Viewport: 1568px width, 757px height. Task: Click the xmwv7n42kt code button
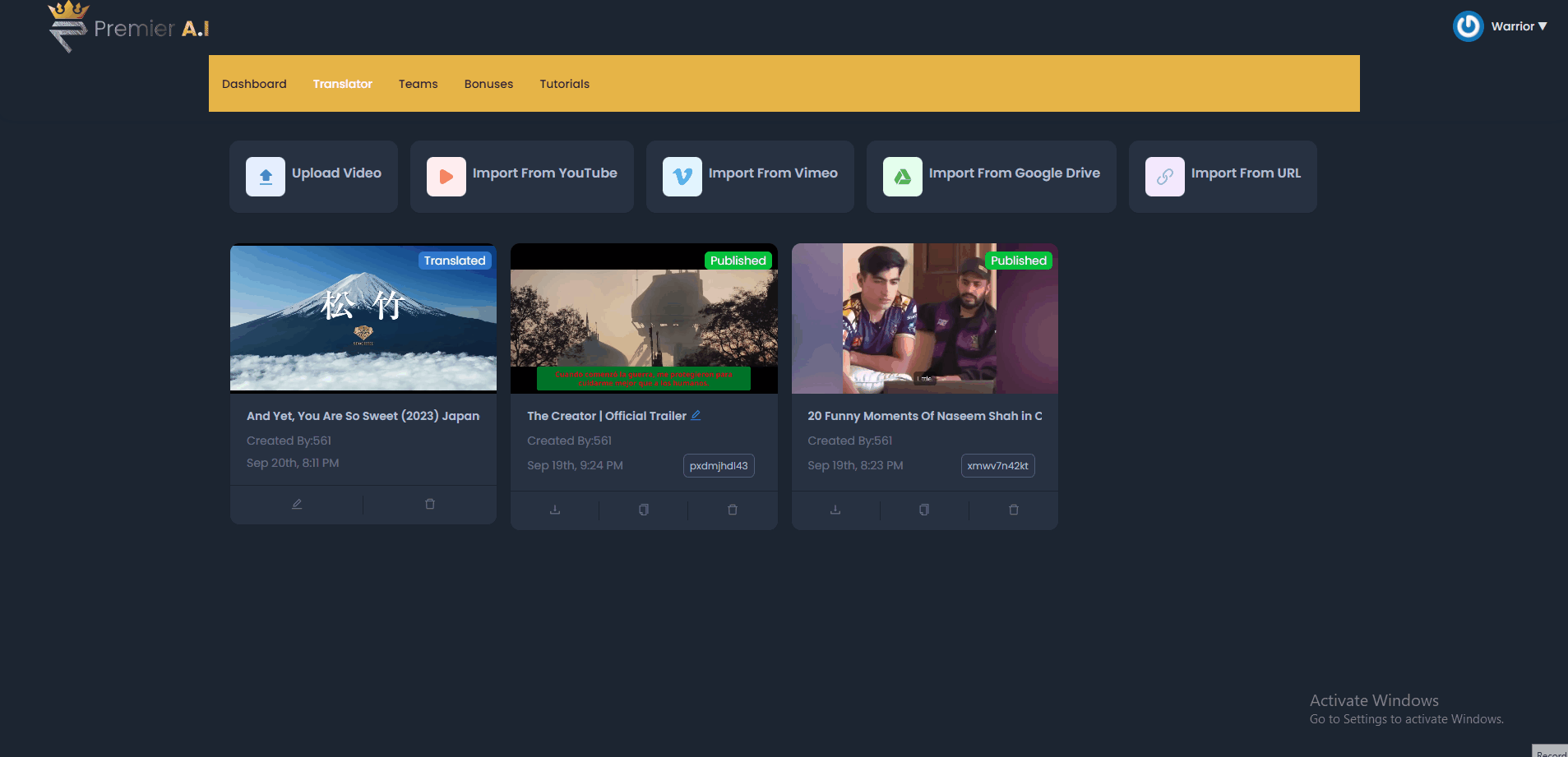[997, 466]
